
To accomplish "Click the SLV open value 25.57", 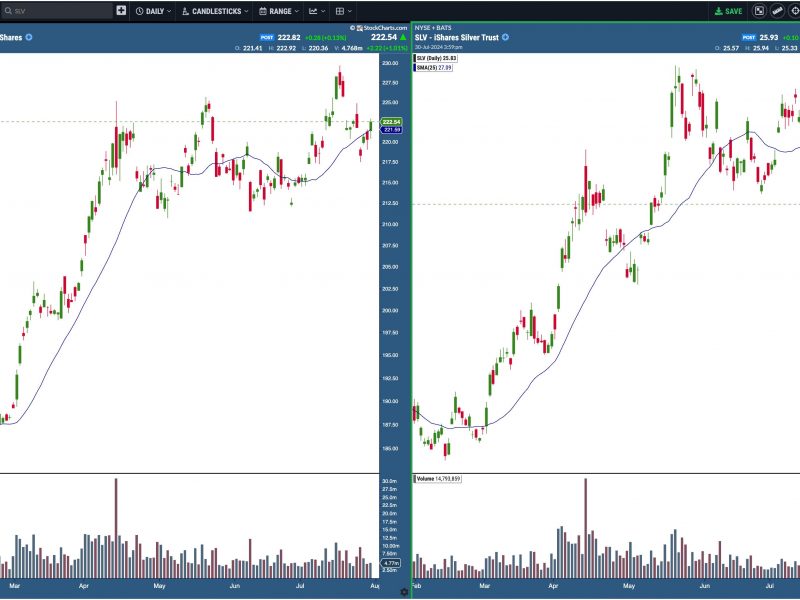I will [x=731, y=48].
